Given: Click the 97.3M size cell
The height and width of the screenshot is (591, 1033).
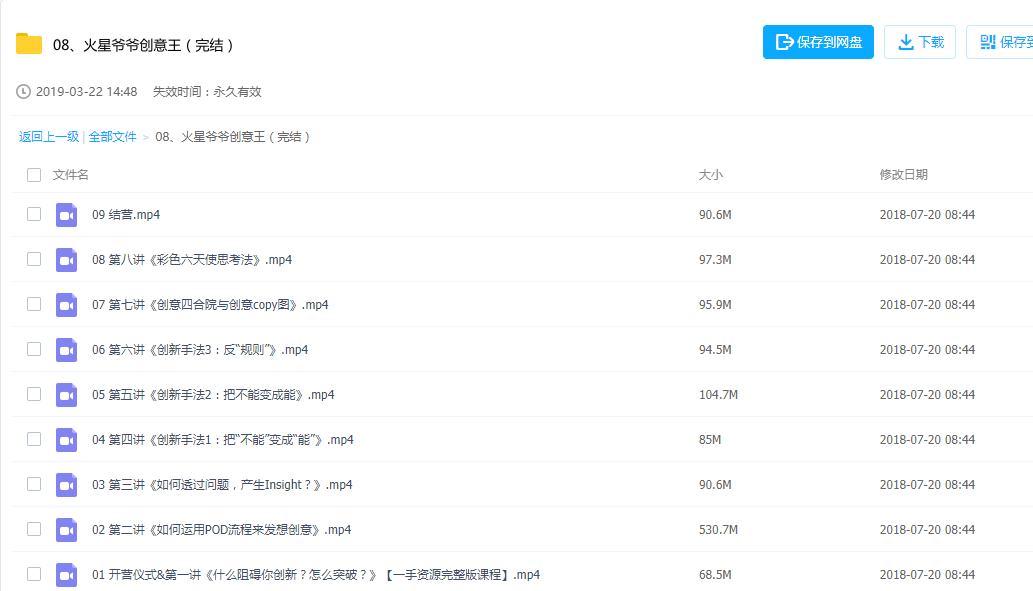Looking at the screenshot, I should pyautogui.click(x=715, y=260).
